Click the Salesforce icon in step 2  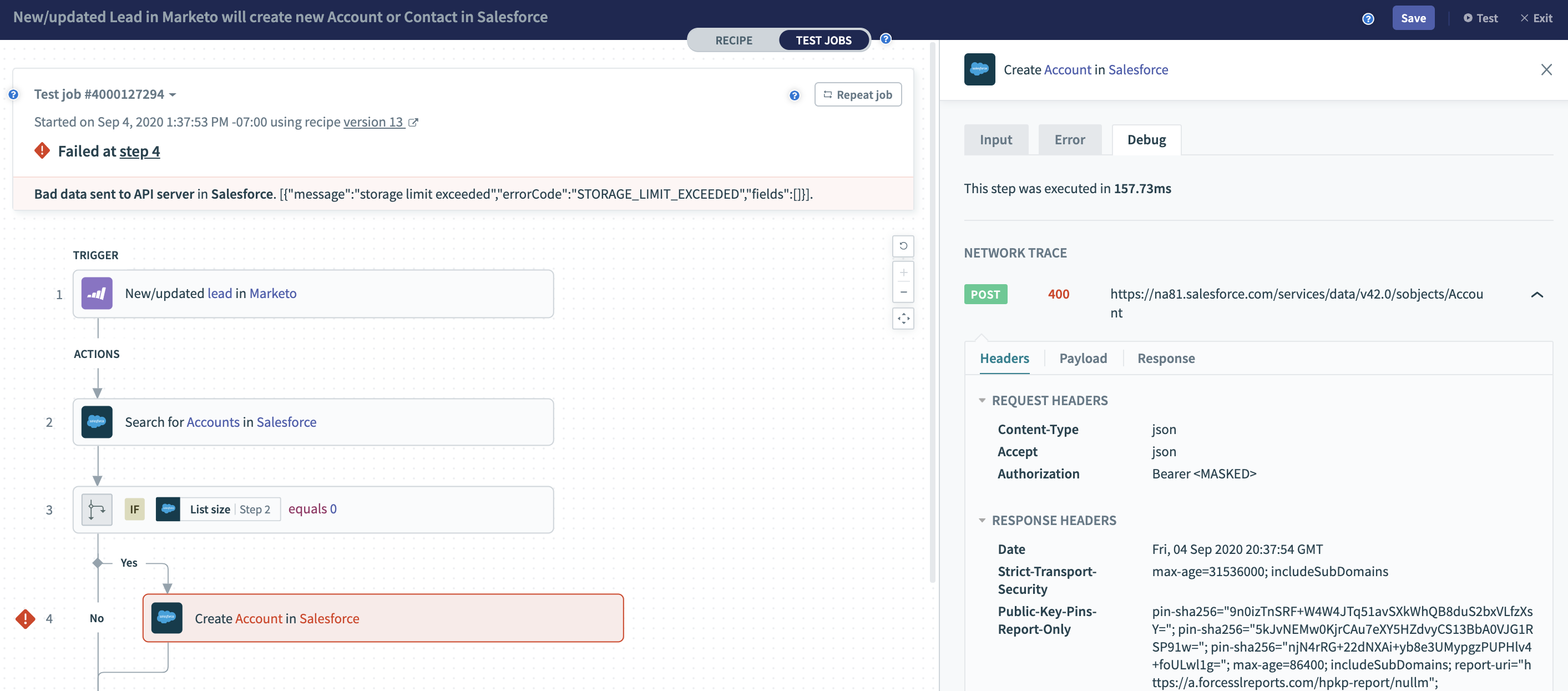tap(97, 422)
